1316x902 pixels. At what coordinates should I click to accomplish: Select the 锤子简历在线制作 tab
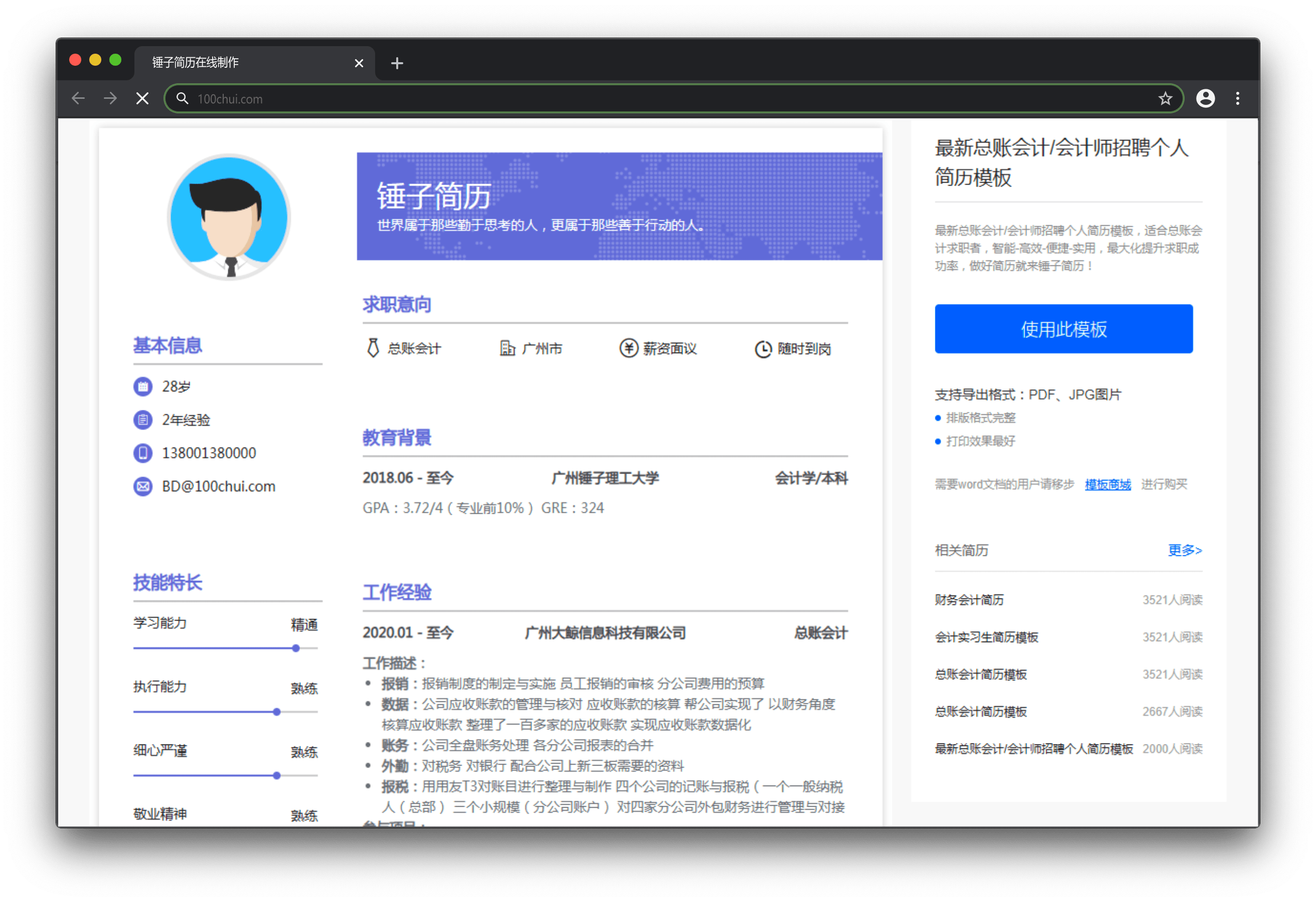[x=255, y=62]
